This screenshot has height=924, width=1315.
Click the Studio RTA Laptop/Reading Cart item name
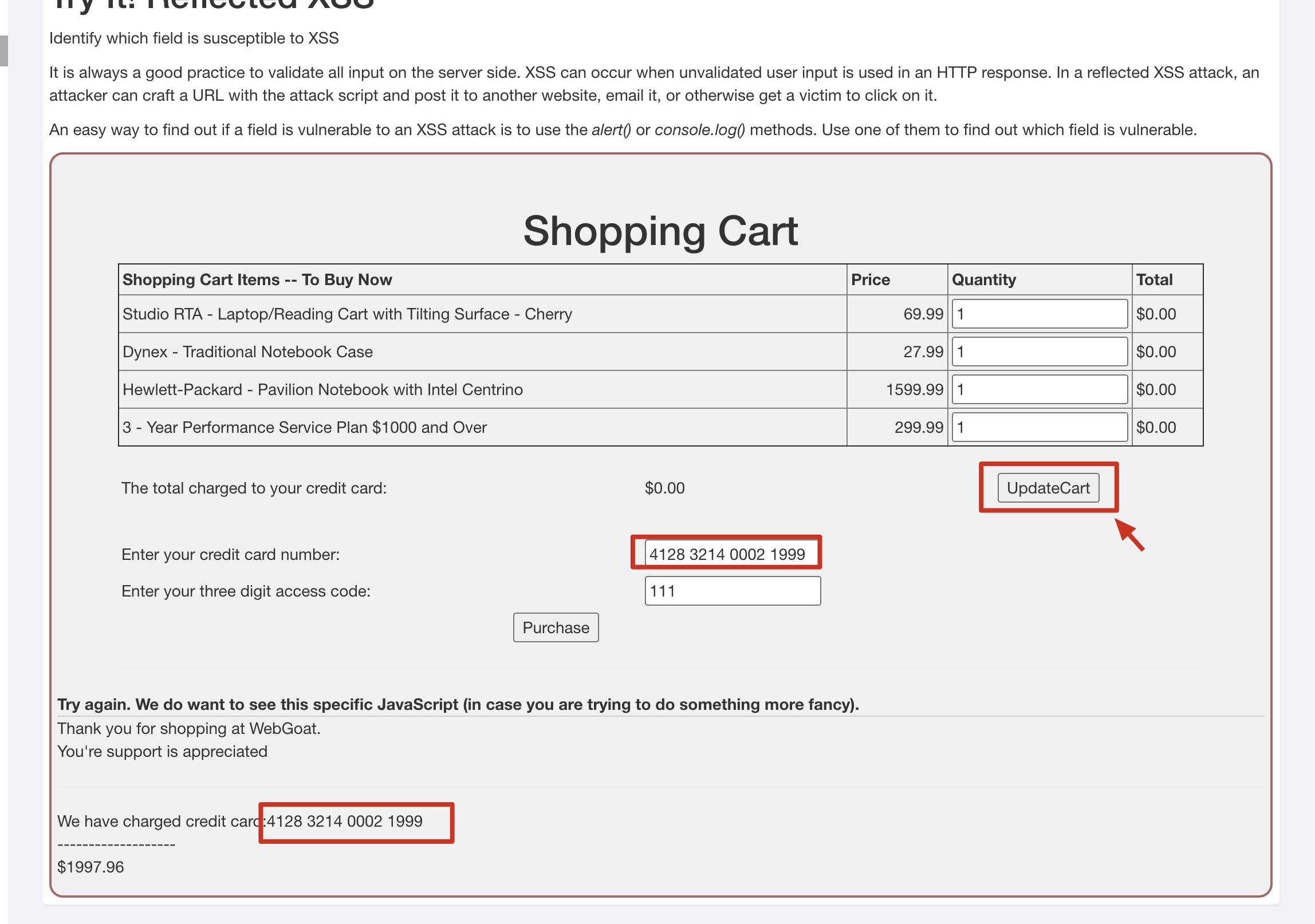pos(347,314)
